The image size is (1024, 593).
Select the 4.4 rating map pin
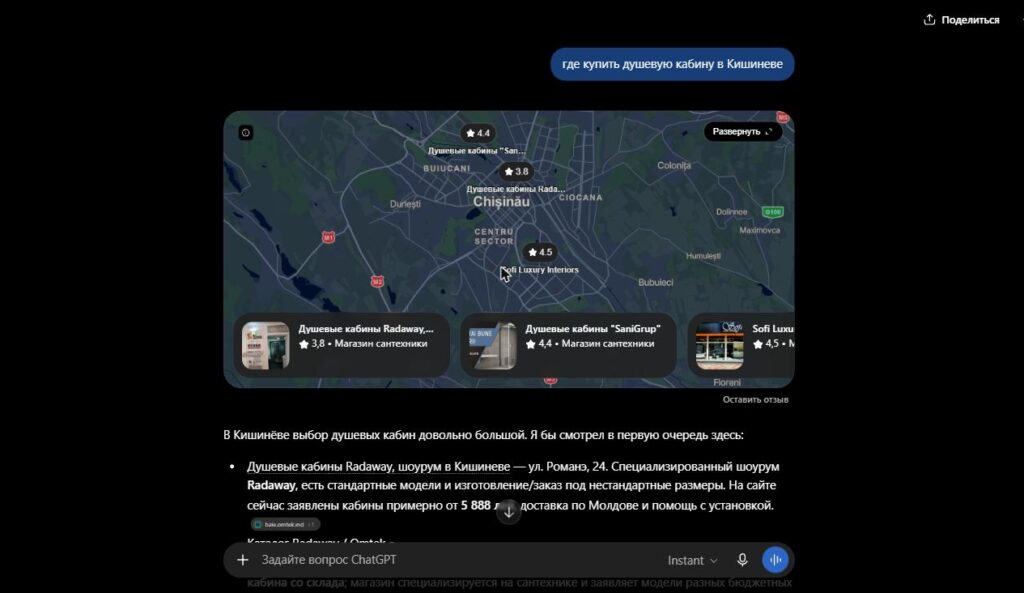[477, 133]
